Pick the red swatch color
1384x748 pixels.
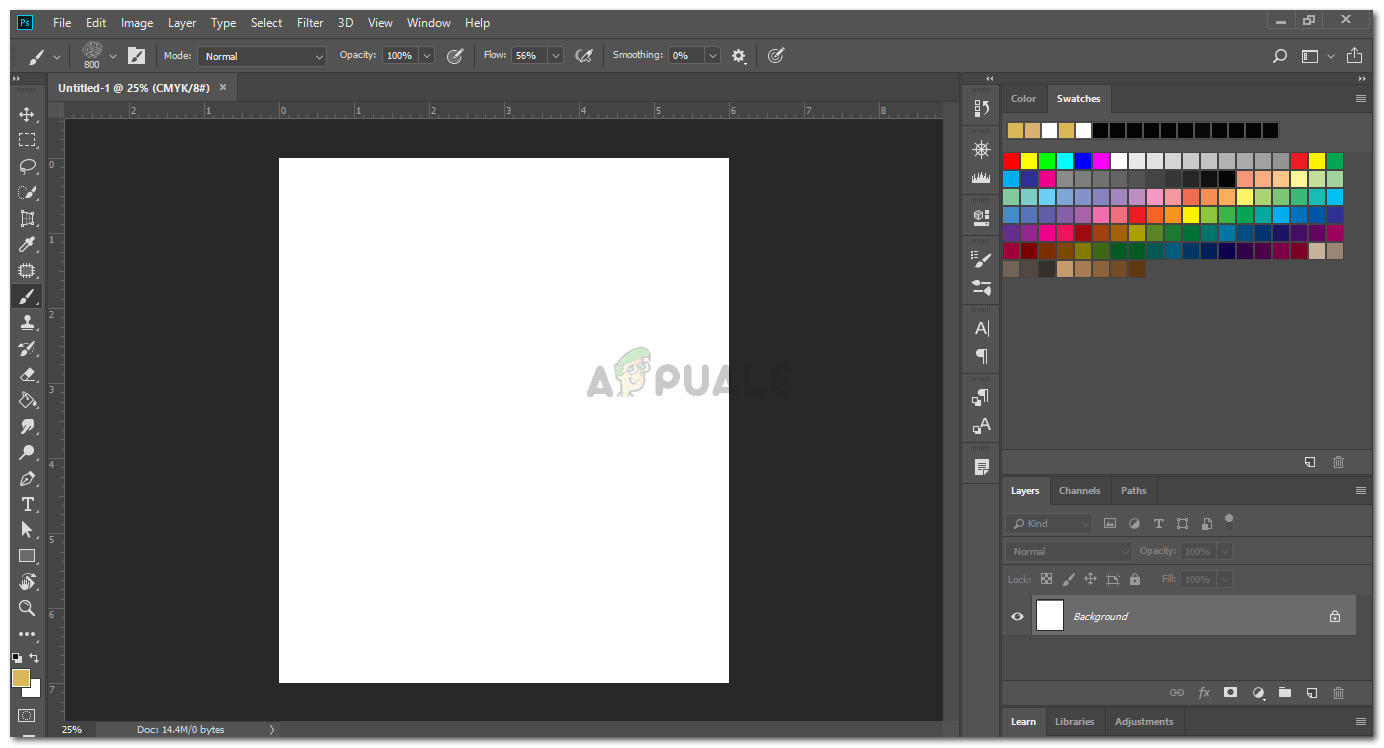point(1011,161)
